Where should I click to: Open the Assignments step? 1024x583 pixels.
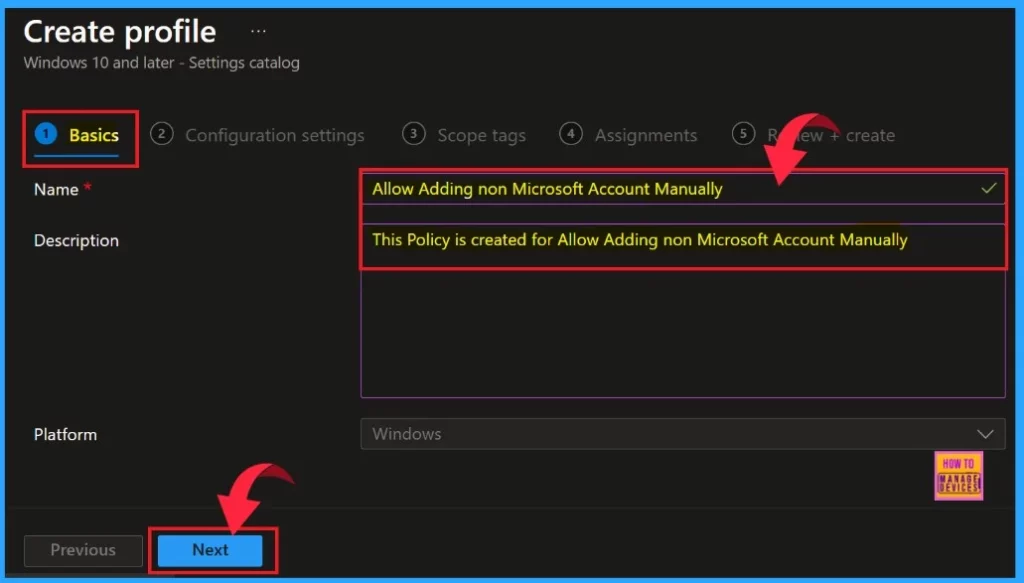pos(628,135)
